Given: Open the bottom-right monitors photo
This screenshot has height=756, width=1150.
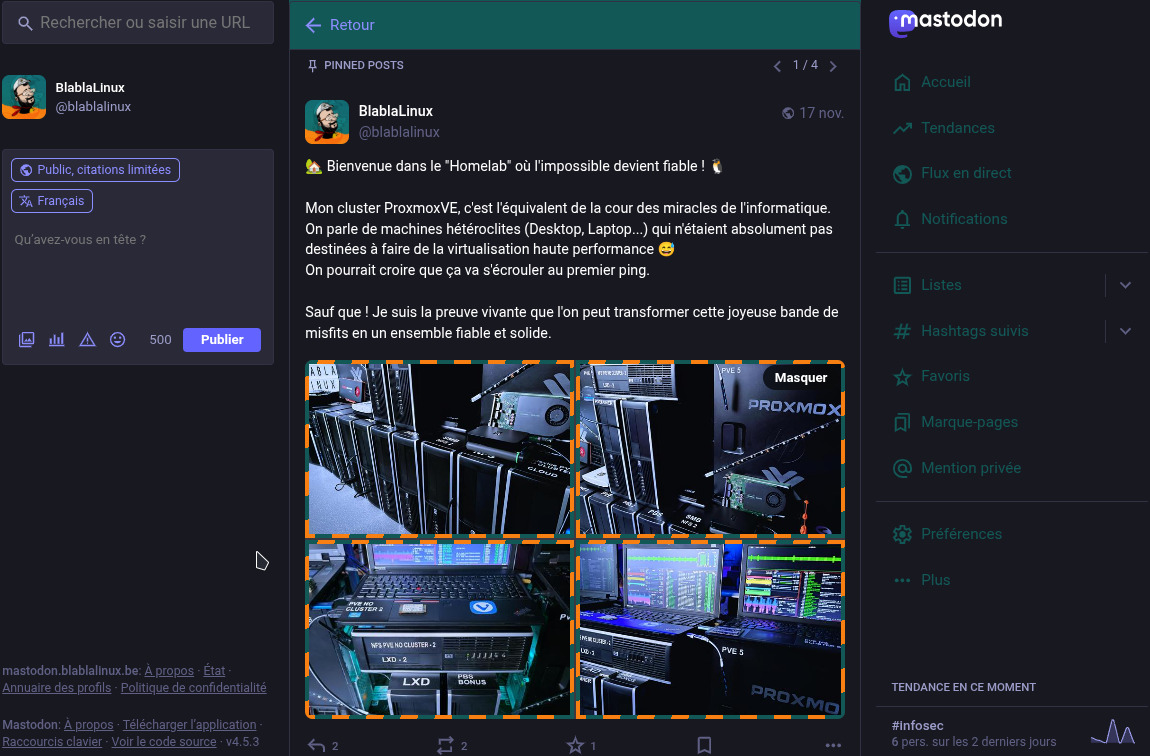Looking at the screenshot, I should [711, 629].
